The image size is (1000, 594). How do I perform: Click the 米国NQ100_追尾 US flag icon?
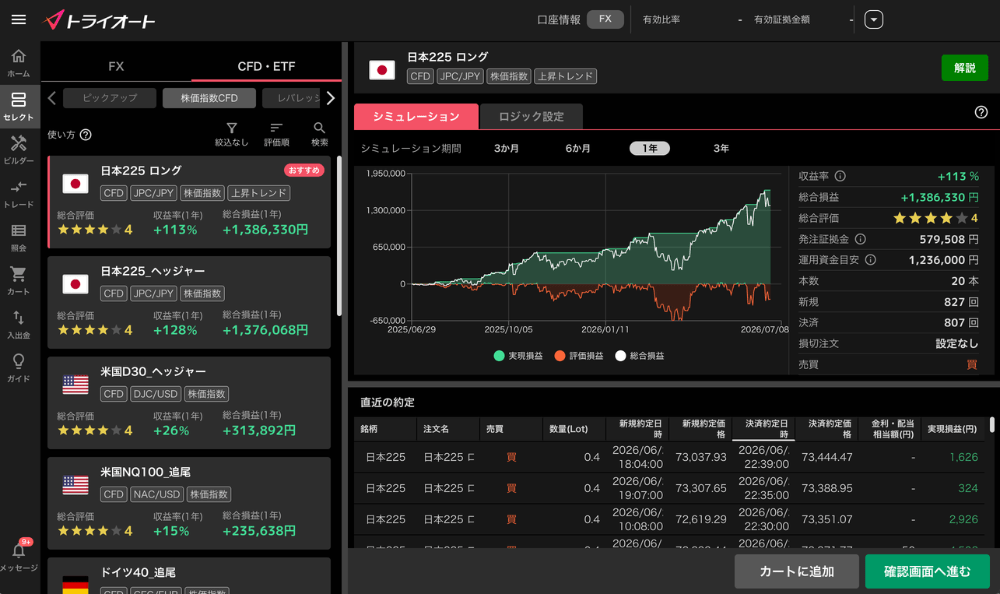[75, 485]
